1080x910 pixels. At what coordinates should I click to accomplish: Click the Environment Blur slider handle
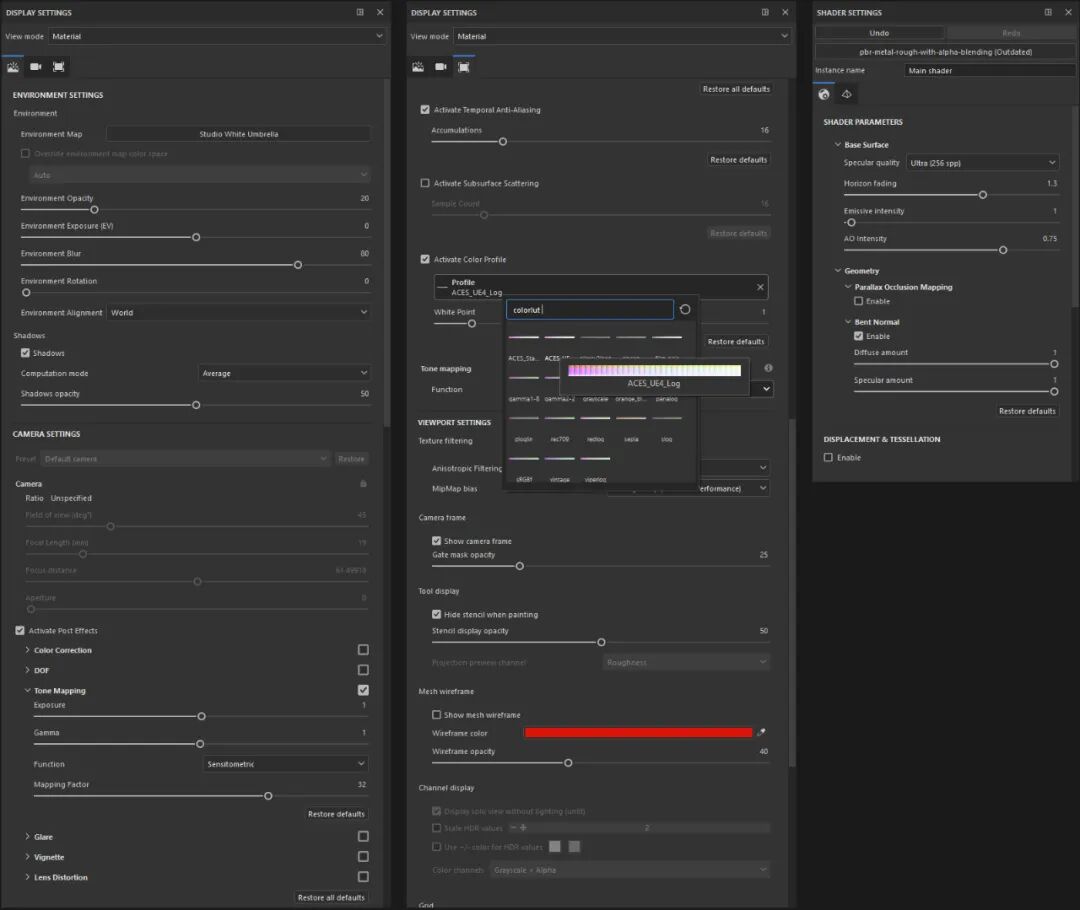click(298, 265)
